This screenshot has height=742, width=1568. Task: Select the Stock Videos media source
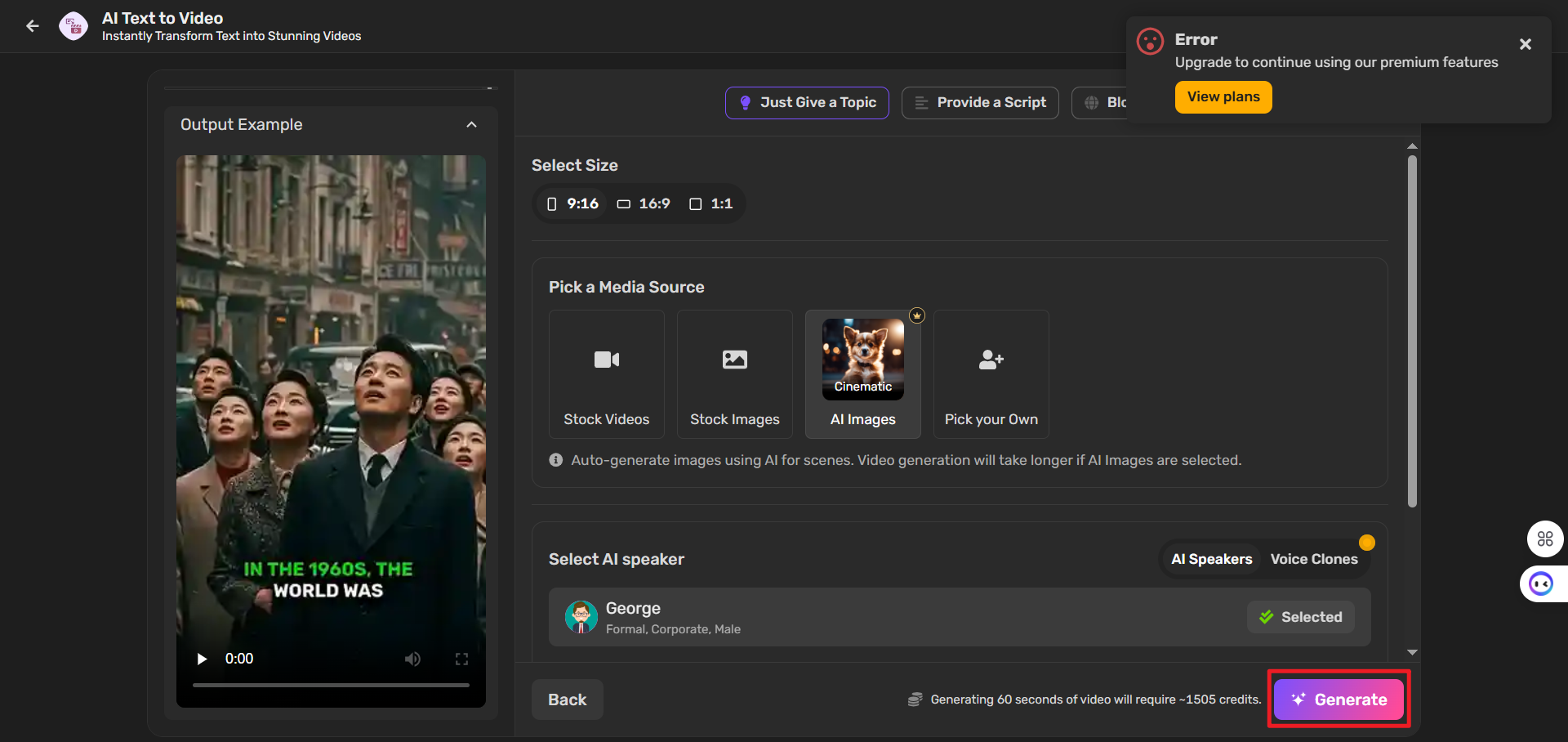(606, 374)
